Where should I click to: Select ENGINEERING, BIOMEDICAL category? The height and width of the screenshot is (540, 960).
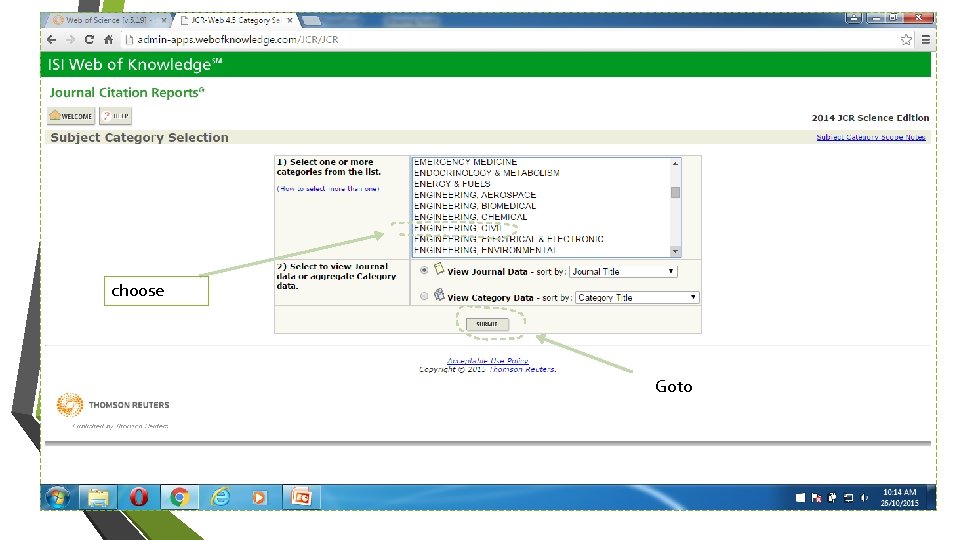(x=475, y=206)
